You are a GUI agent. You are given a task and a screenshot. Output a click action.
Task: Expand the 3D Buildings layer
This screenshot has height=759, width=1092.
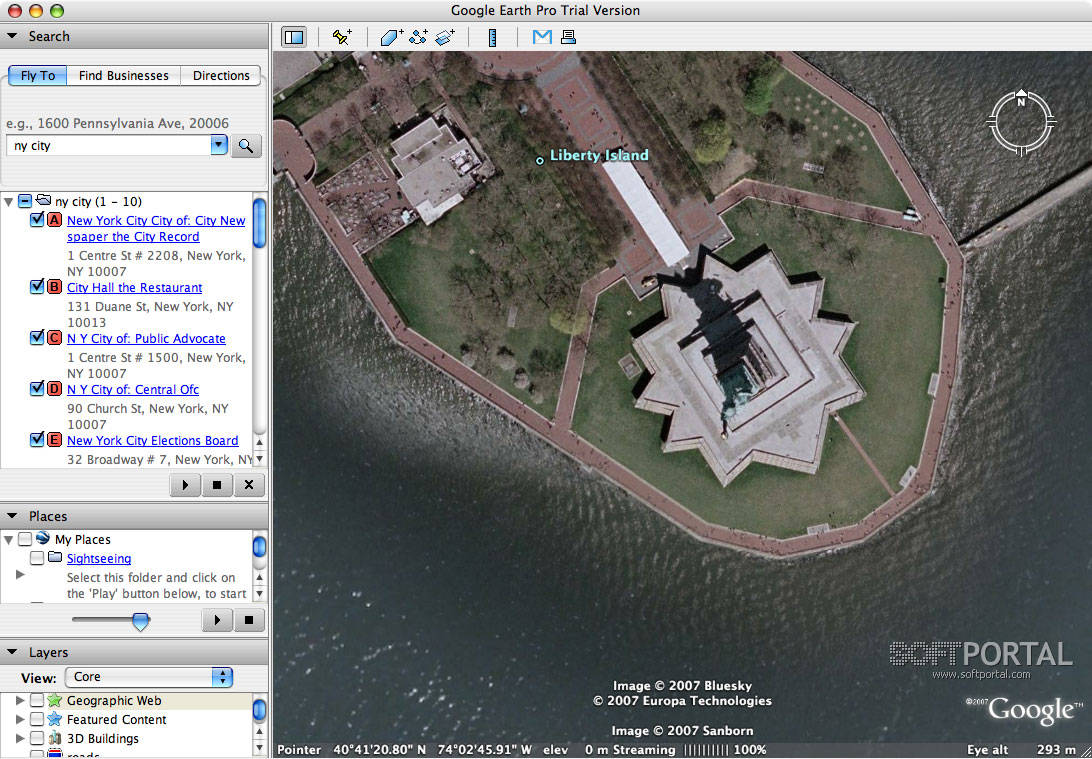(x=20, y=738)
